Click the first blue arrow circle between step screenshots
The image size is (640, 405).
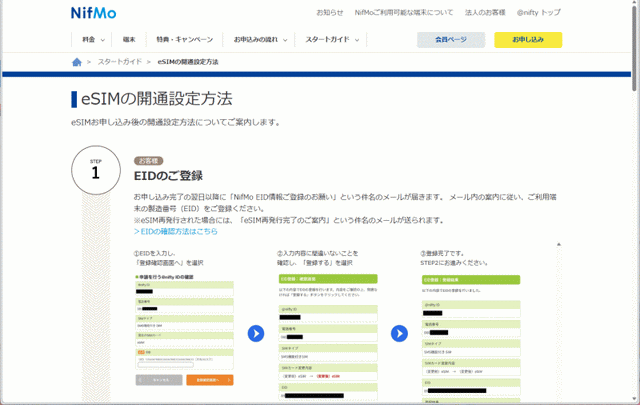pos(256,334)
